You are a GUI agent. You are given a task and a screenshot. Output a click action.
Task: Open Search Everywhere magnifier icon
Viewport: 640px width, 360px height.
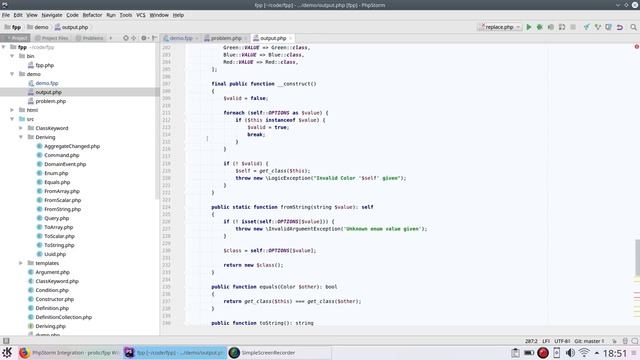coord(633,27)
